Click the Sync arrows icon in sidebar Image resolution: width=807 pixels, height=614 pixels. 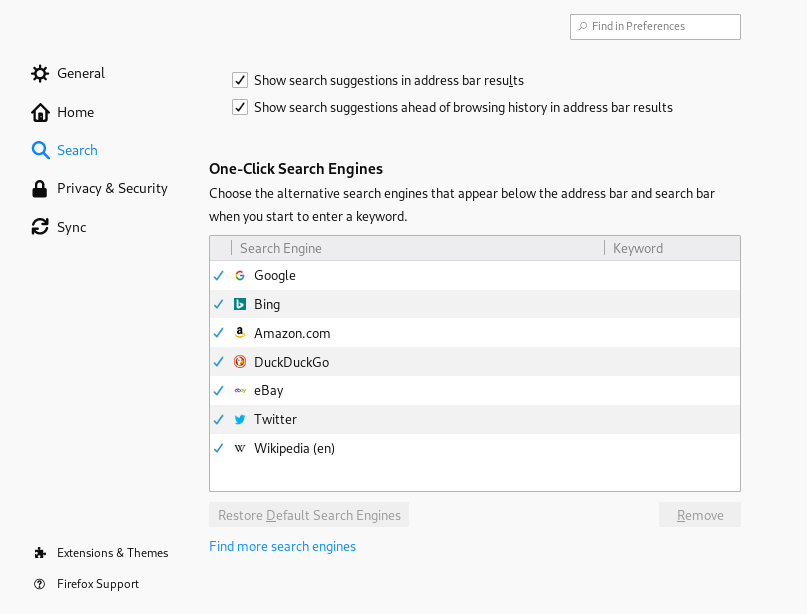click(40, 227)
